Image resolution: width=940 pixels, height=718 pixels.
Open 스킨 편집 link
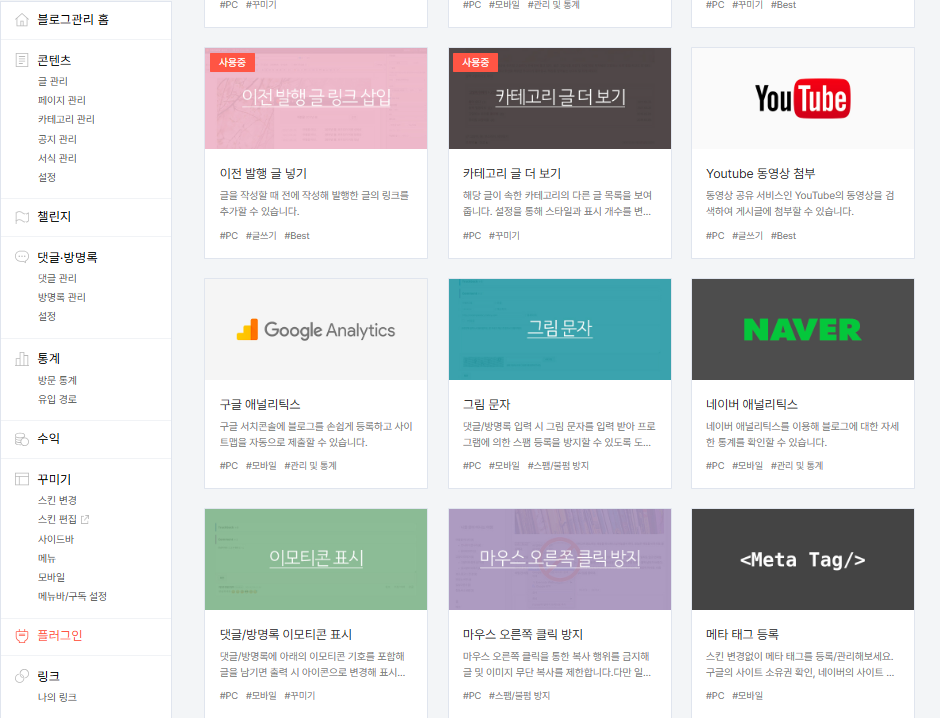coord(58,520)
